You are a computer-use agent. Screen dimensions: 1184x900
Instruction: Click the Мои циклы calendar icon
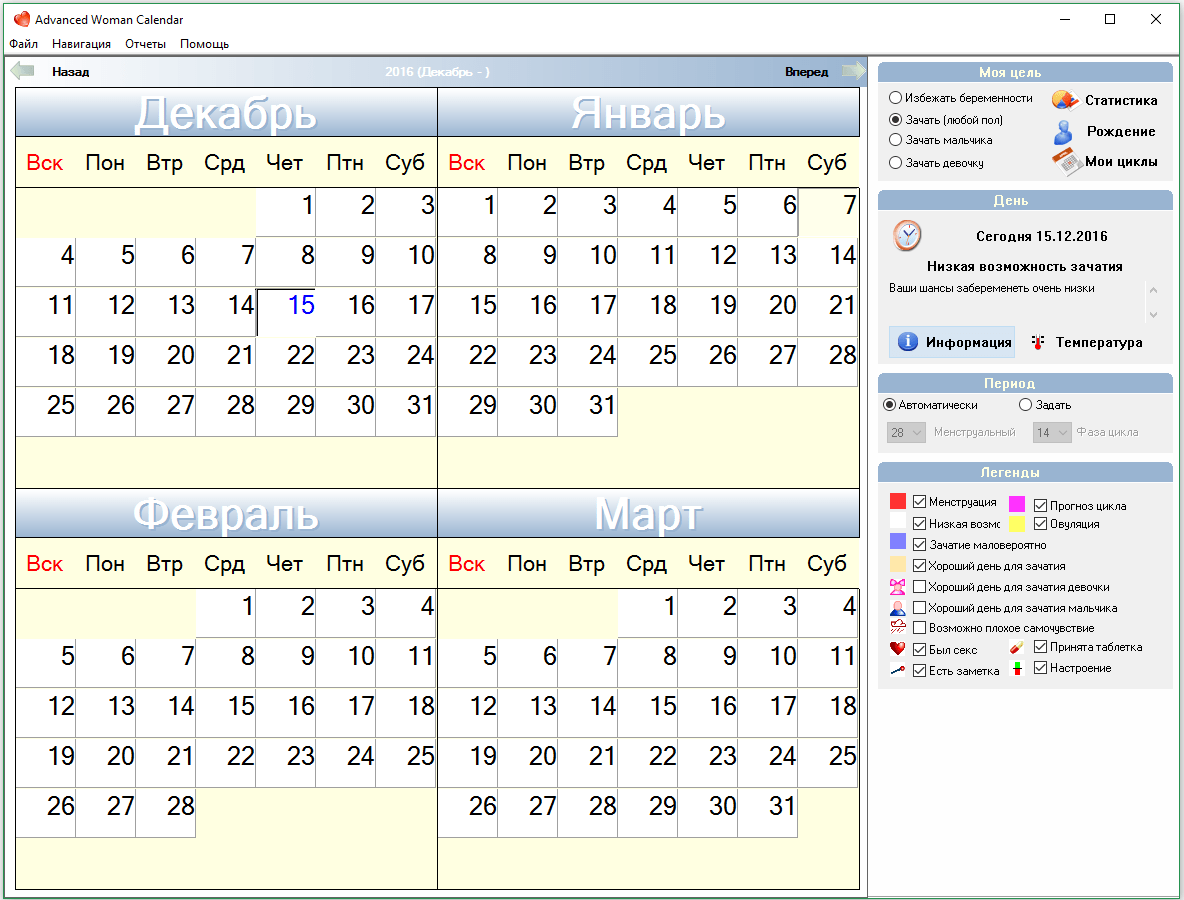[x=1067, y=162]
